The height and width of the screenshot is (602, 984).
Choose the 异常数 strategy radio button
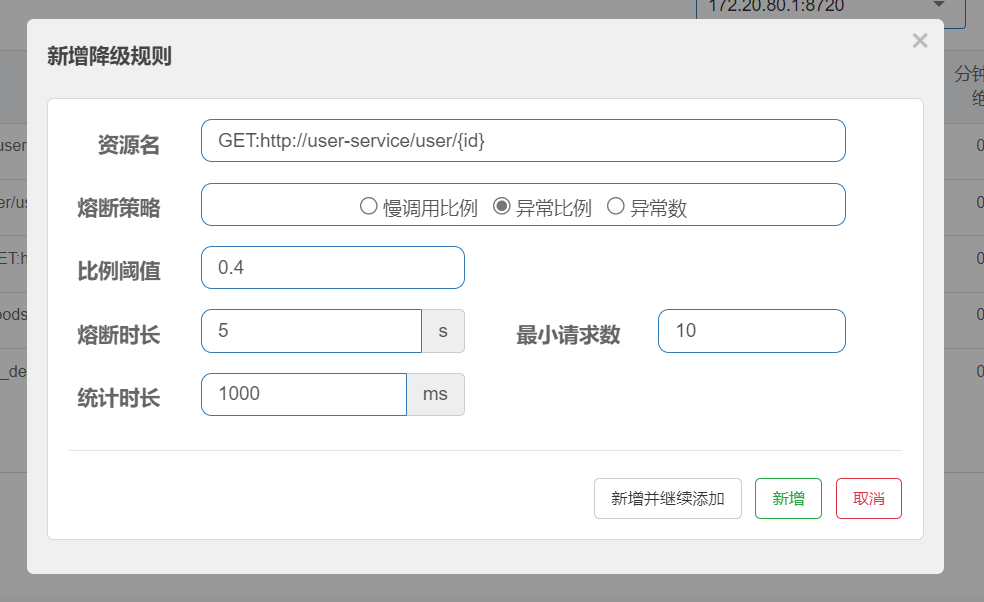616,207
